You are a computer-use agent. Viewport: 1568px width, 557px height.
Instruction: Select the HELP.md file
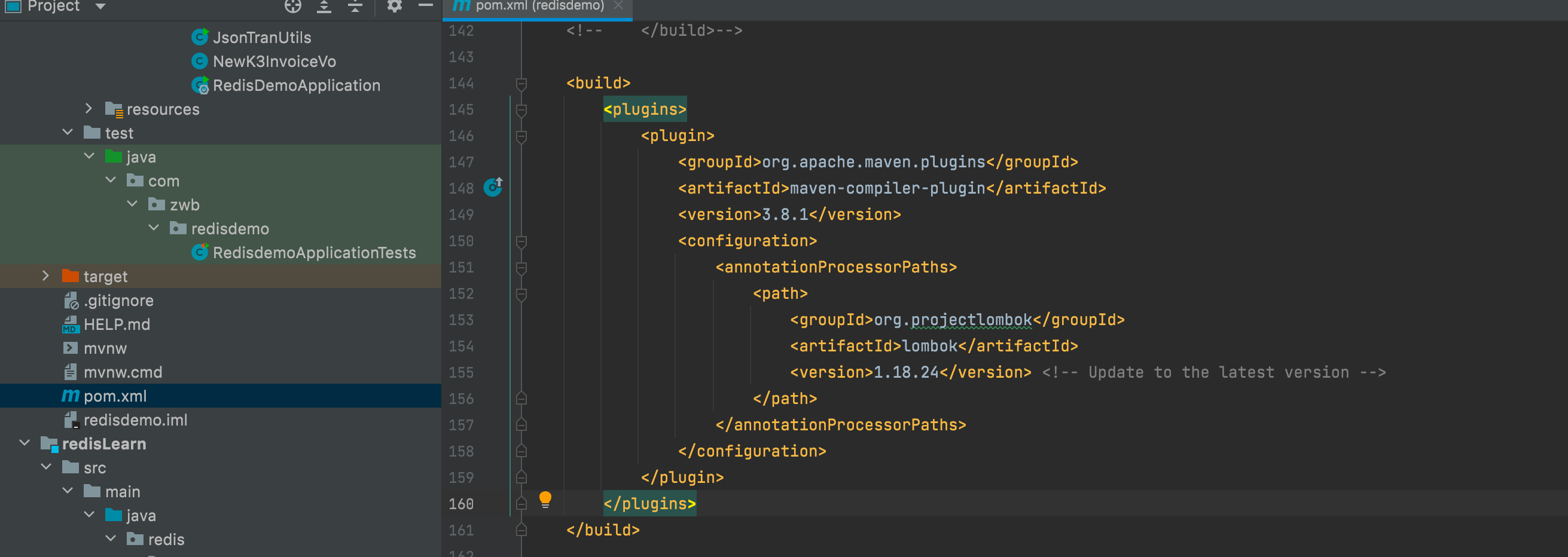click(117, 324)
